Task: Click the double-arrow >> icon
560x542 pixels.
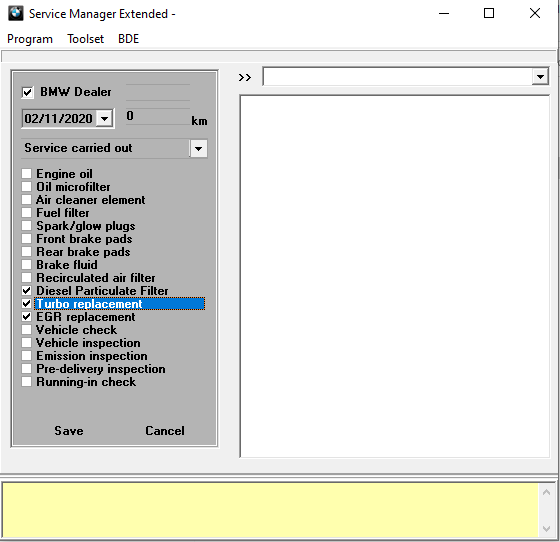Action: 245,77
